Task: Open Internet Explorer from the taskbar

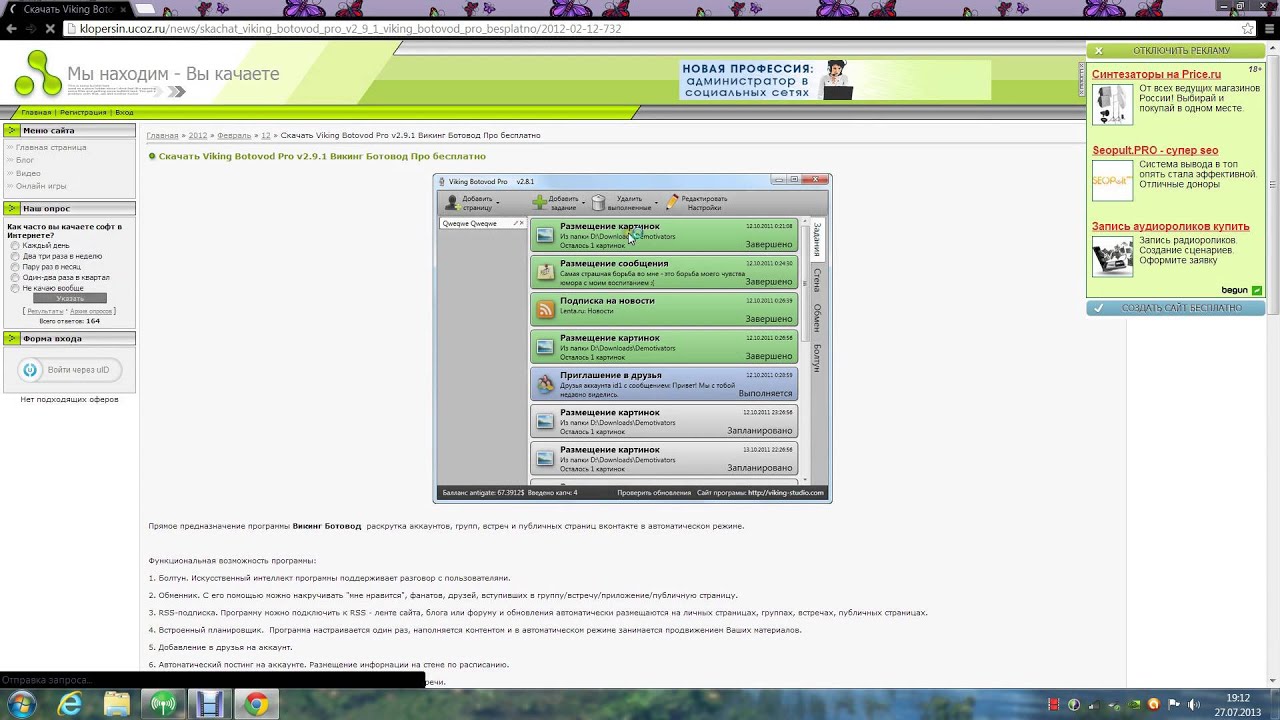Action: click(x=70, y=705)
